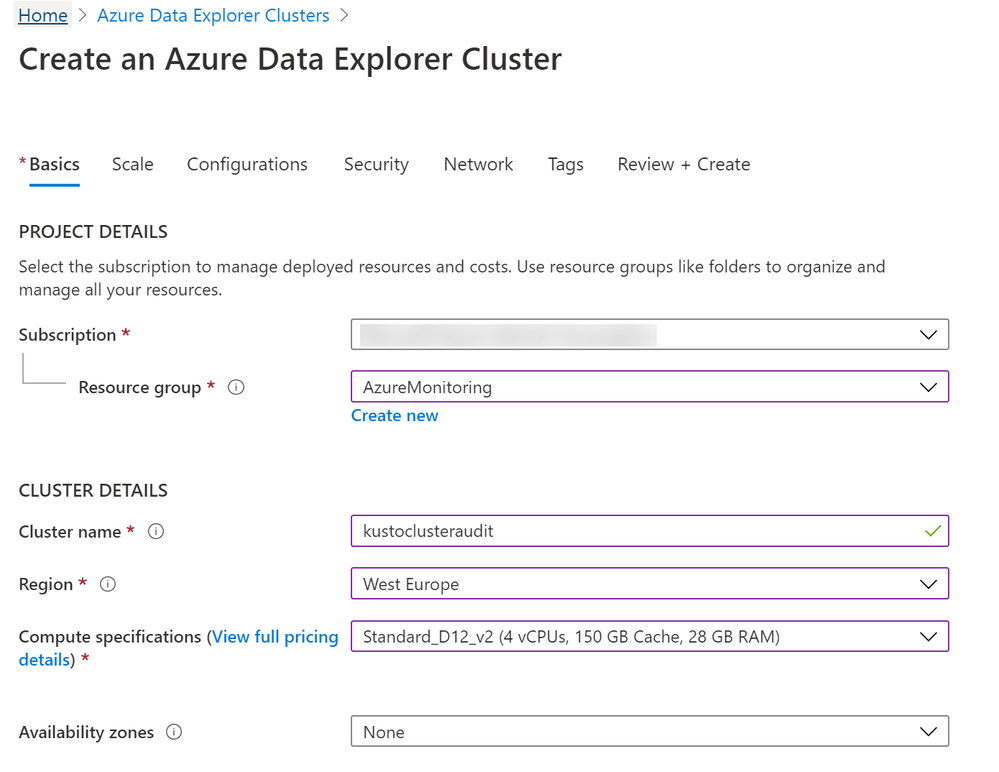Go to Review + Create tab

pyautogui.click(x=684, y=164)
